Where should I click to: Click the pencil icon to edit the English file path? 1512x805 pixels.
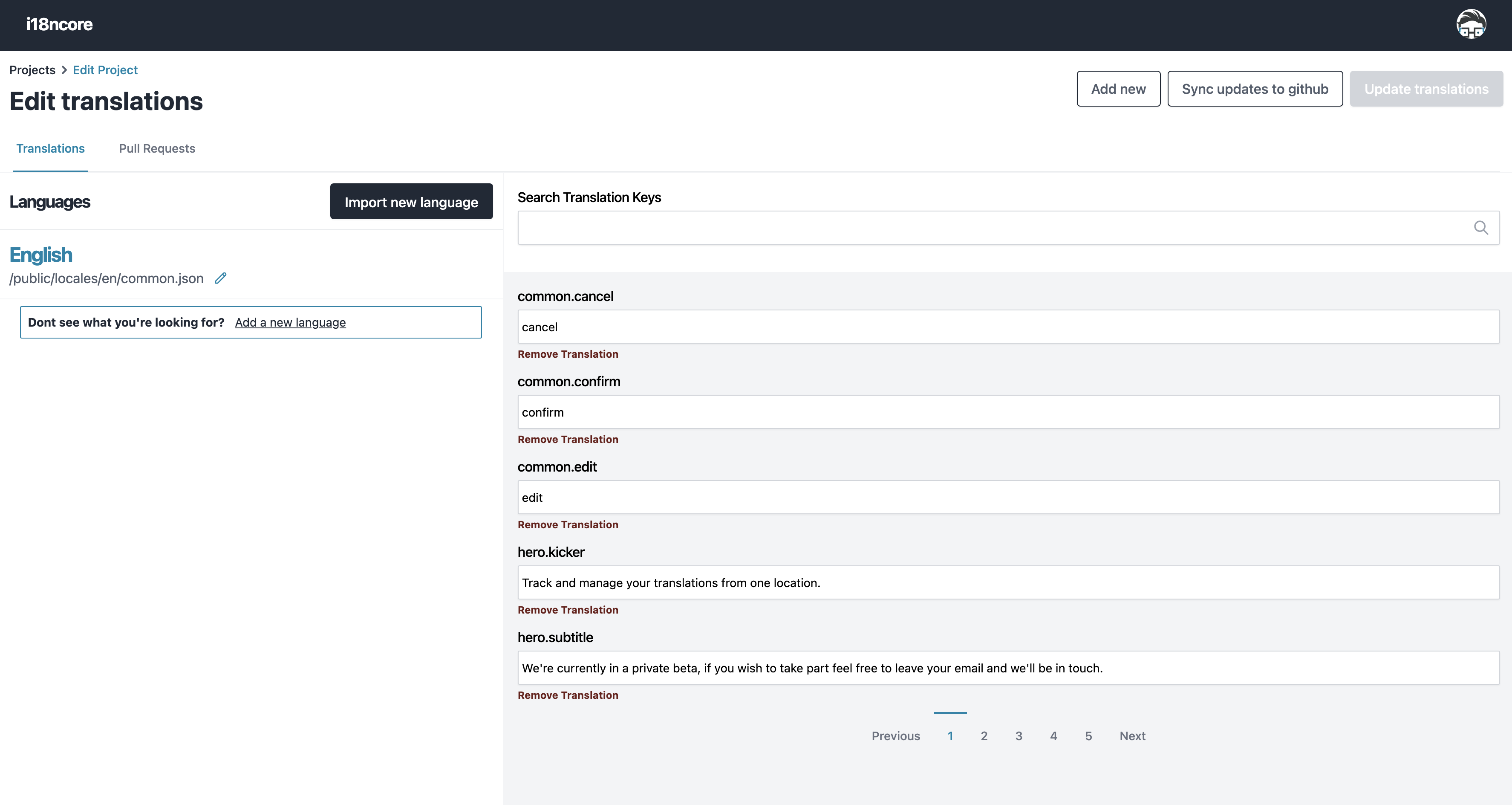point(221,278)
